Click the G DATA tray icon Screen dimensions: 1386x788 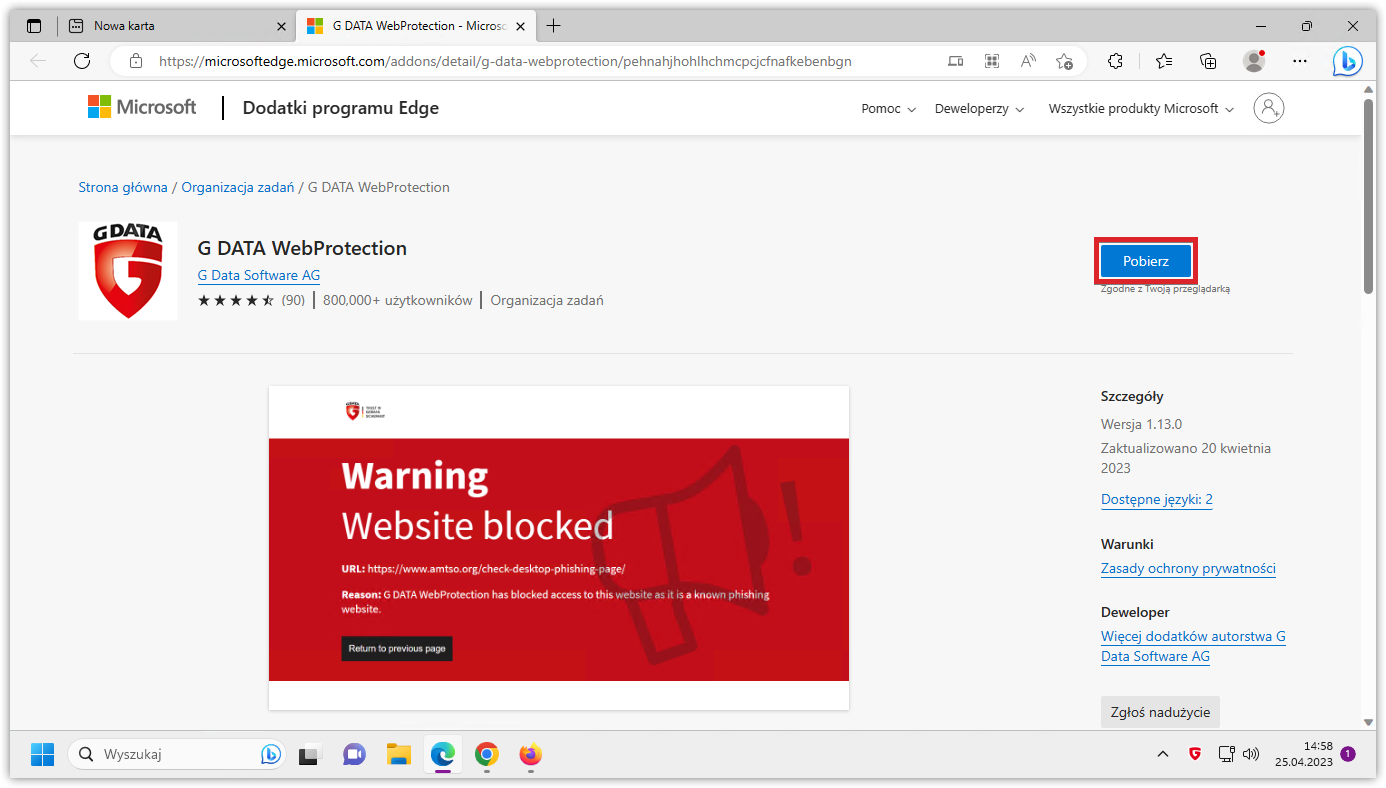pos(1195,754)
